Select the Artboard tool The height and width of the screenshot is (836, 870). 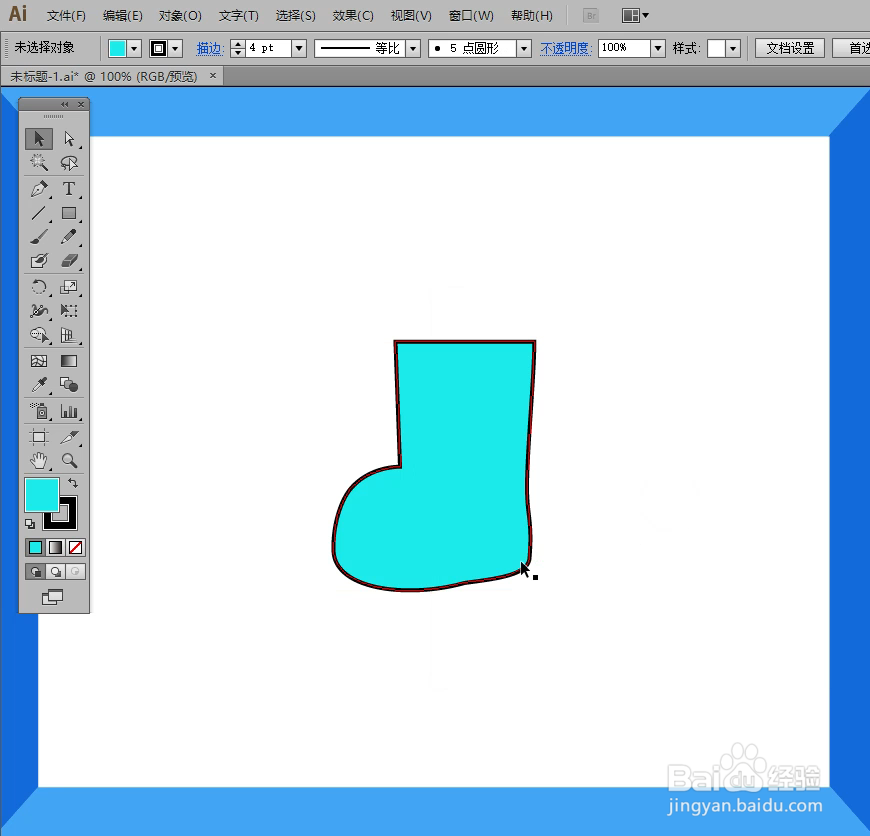tap(39, 437)
